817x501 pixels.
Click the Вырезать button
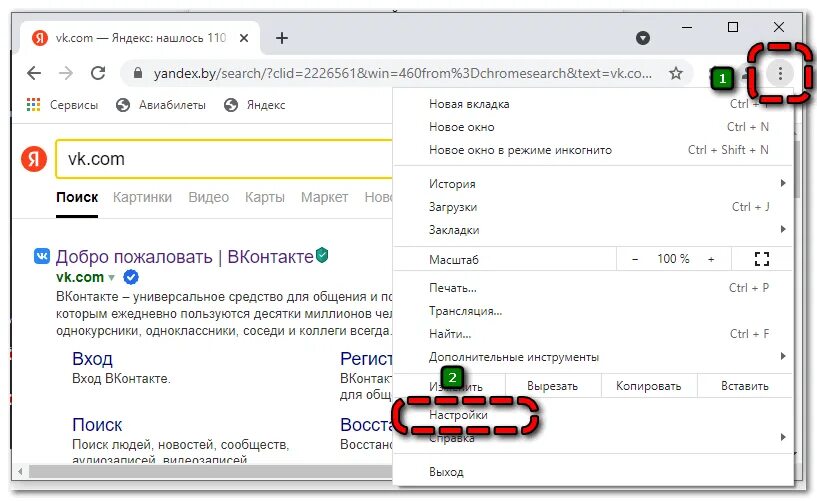click(x=552, y=386)
